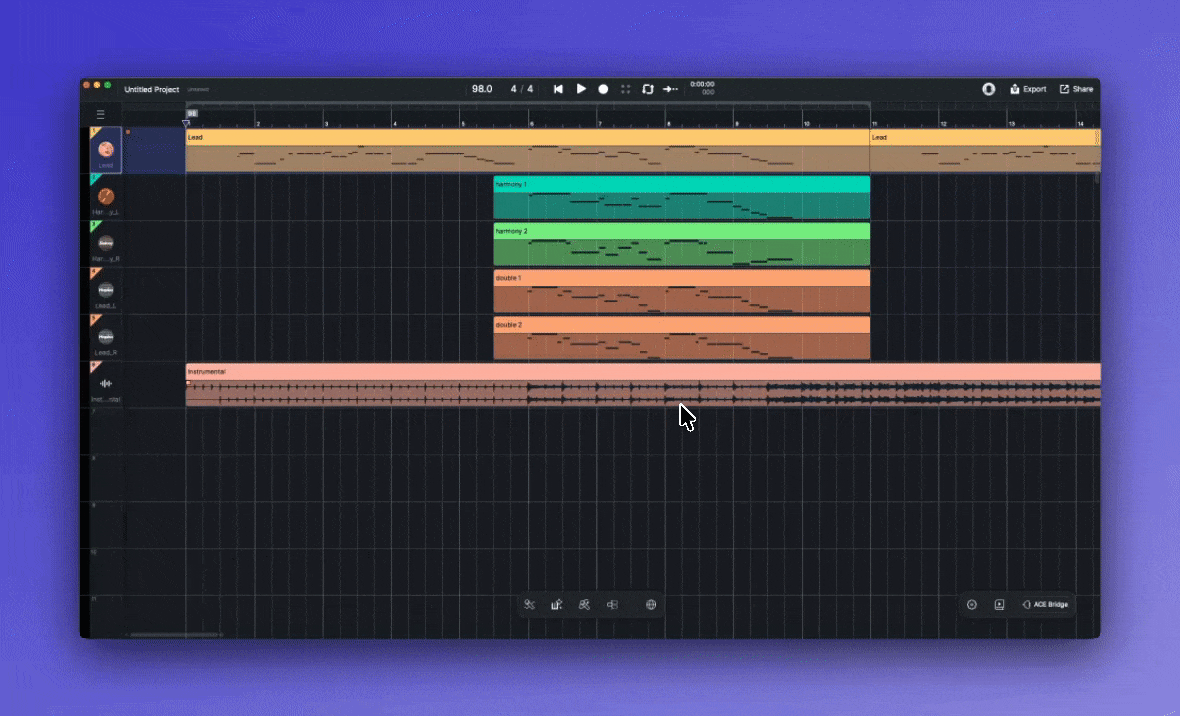Open the time signature 4/4 selector

pos(521,89)
